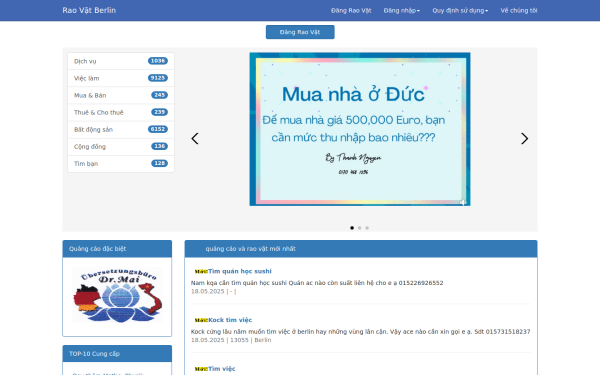Open the Thuê & Cho thuê category
Screen dimensions: 600x375
tap(121, 112)
